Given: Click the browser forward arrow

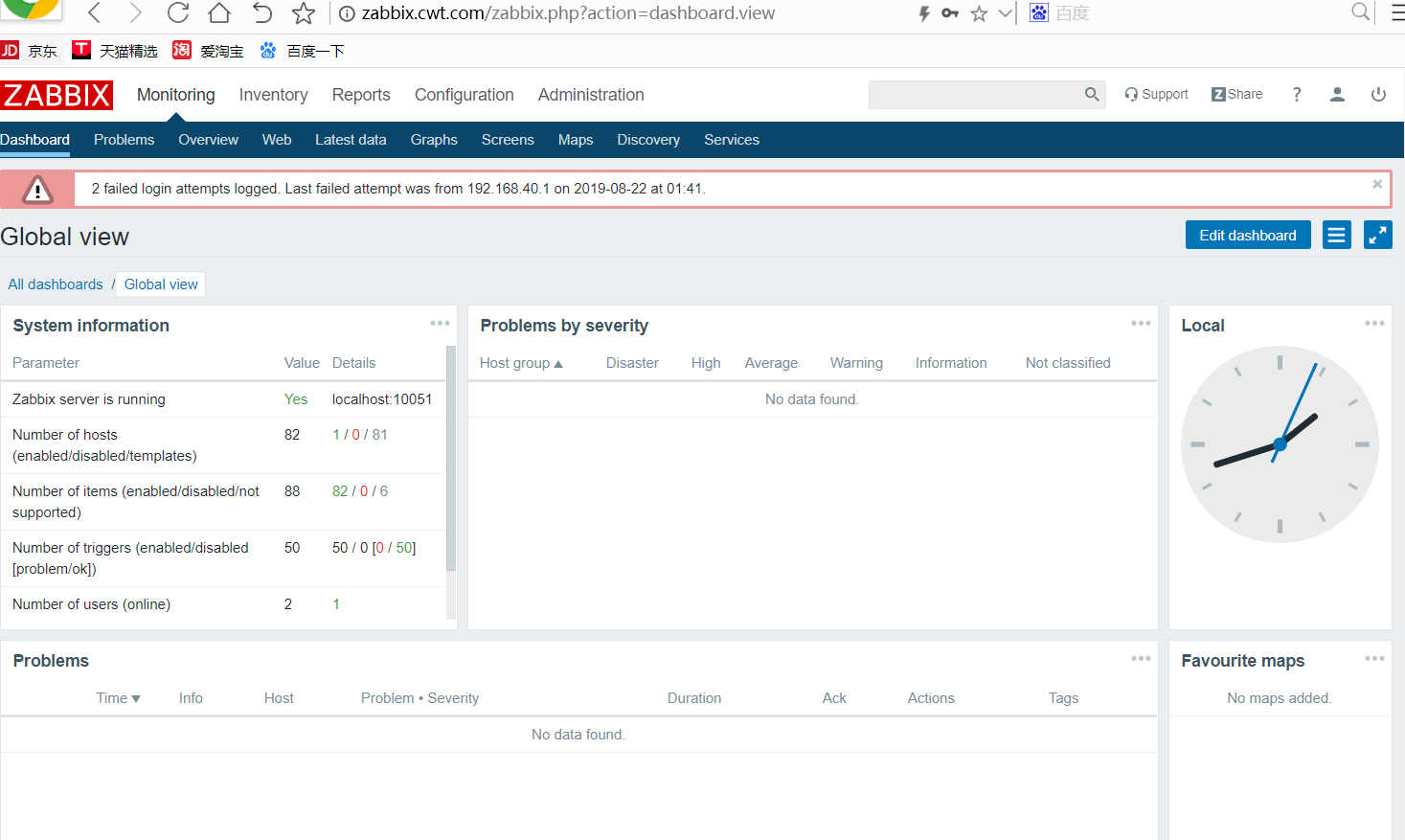Looking at the screenshot, I should [135, 12].
